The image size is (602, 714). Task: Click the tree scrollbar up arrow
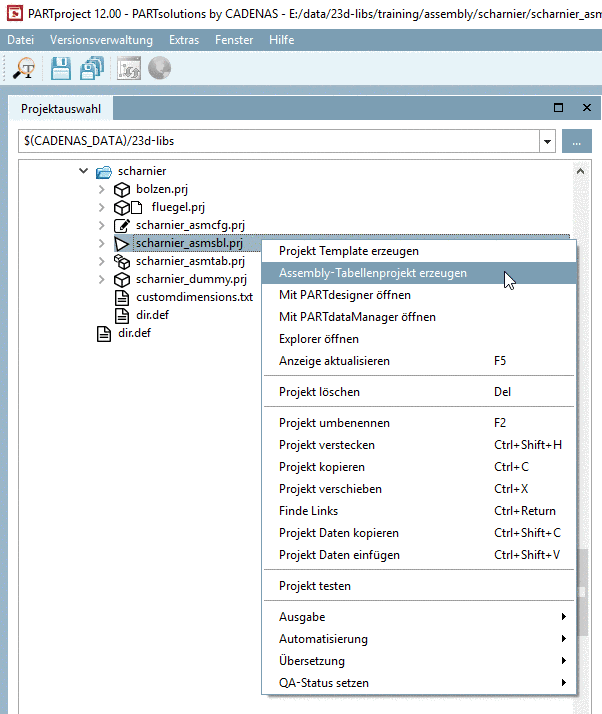click(x=580, y=172)
